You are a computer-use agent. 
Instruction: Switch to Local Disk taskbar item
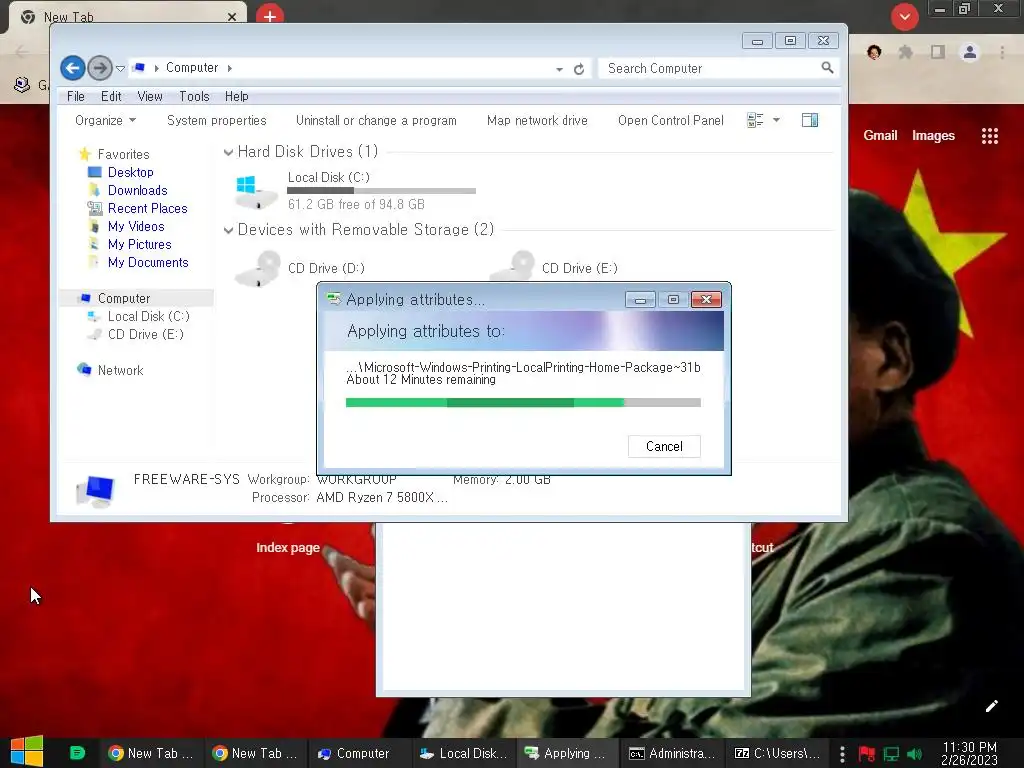coord(464,753)
